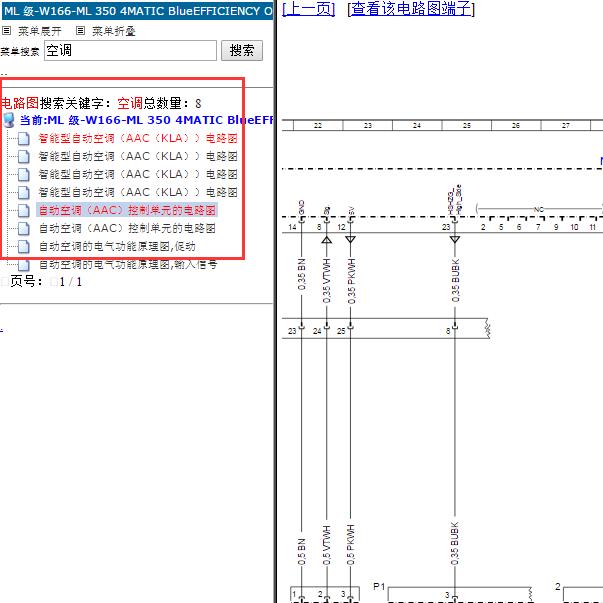Click wire label 0,35 BN in diagram
Image resolution: width=603 pixels, height=603 pixels.
pos(302,275)
